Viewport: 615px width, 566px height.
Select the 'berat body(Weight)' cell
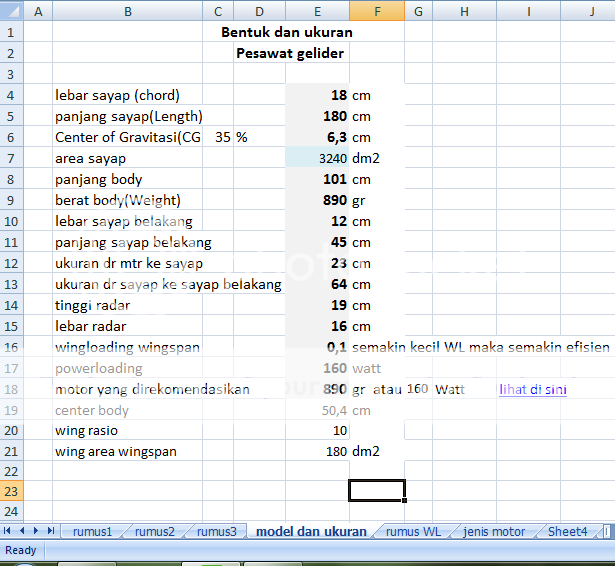coord(127,200)
